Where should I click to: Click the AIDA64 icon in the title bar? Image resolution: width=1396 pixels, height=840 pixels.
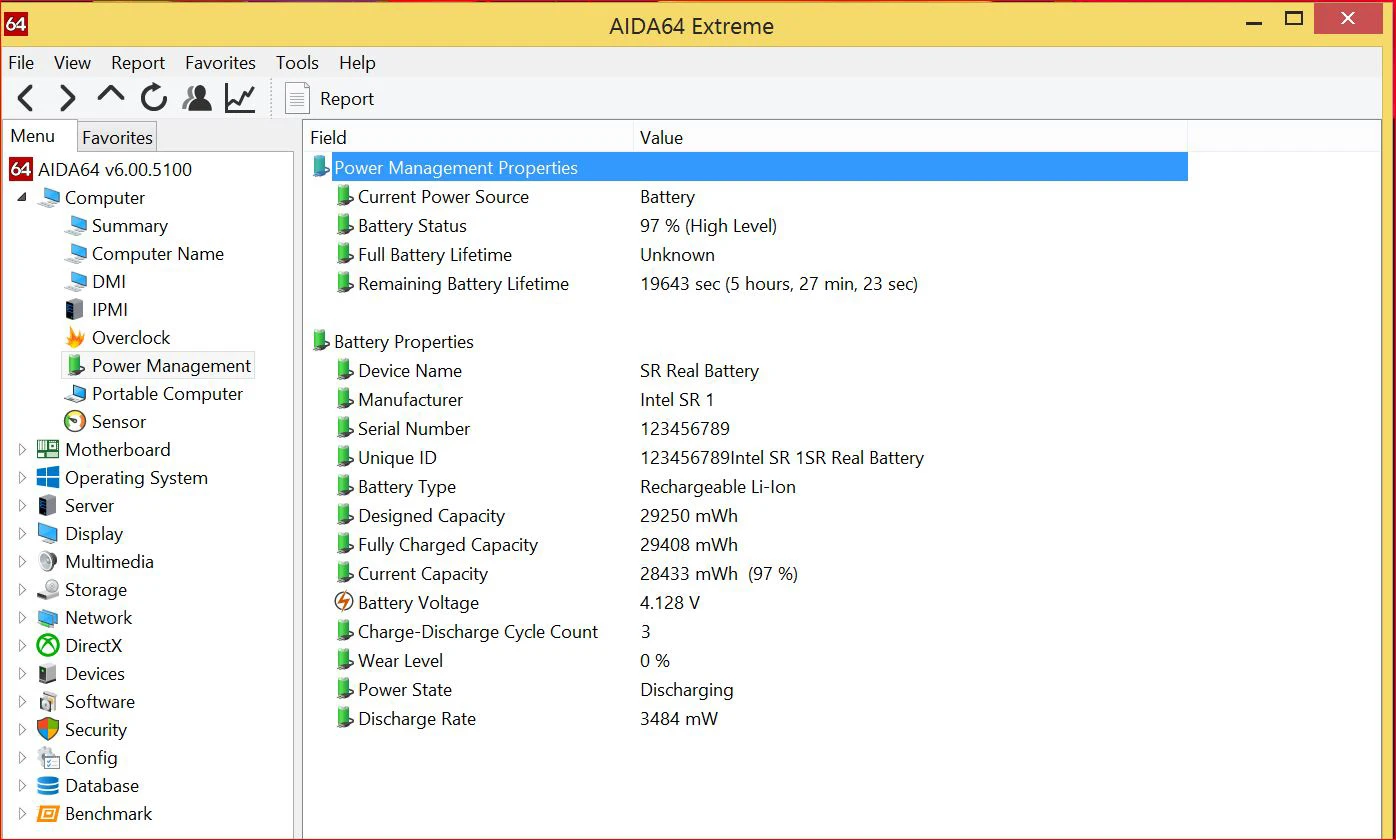tap(16, 24)
